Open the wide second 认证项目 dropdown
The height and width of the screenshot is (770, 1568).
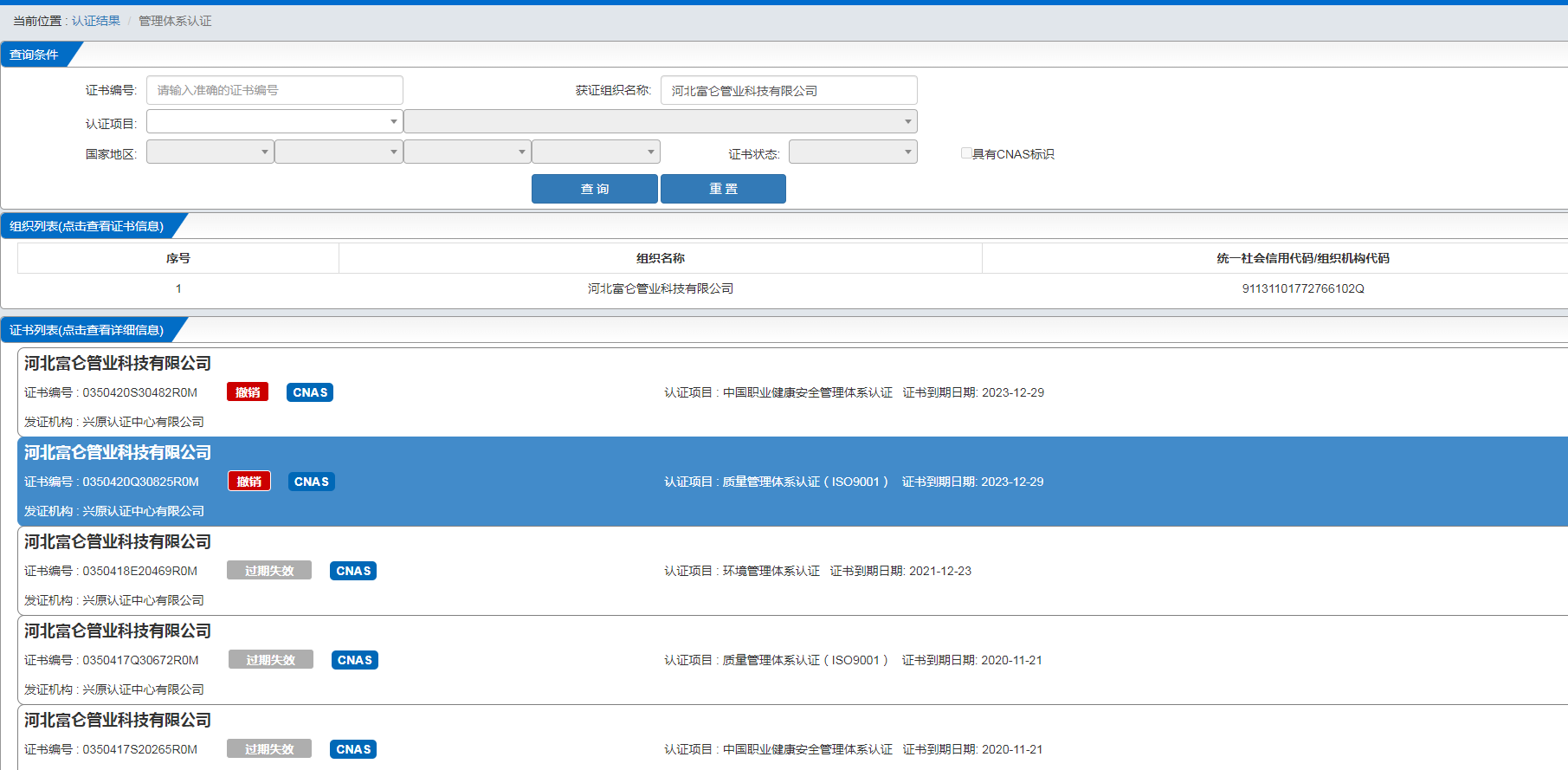coord(661,121)
